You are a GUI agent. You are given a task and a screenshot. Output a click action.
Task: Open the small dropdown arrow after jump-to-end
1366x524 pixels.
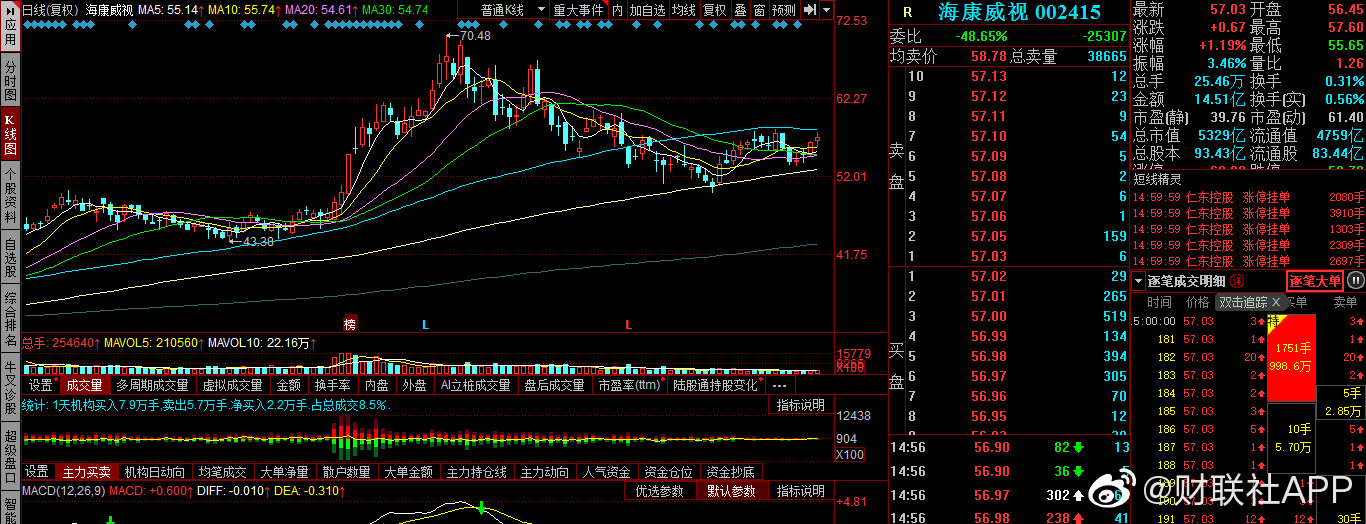coord(827,9)
